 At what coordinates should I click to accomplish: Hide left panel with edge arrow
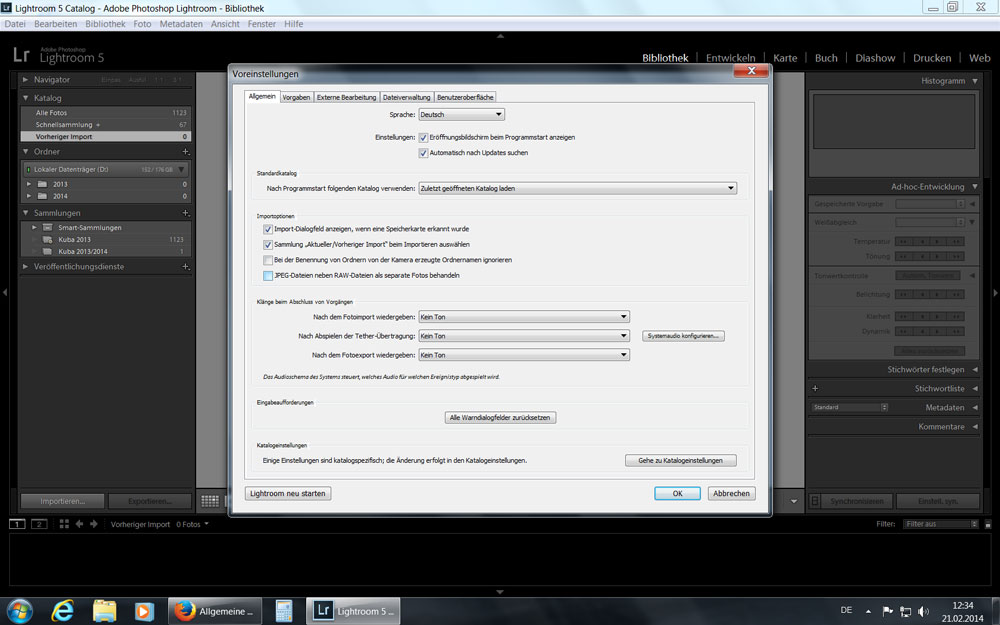pos(5,292)
